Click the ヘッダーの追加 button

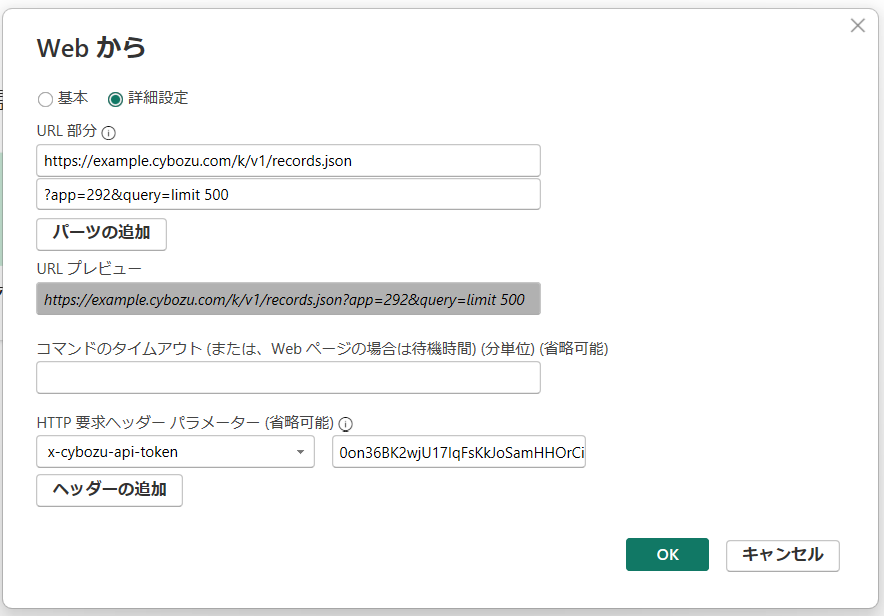109,491
